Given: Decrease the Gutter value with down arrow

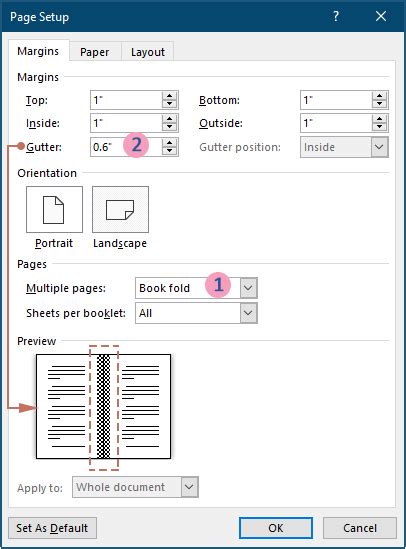Looking at the screenshot, I should click(x=169, y=151).
